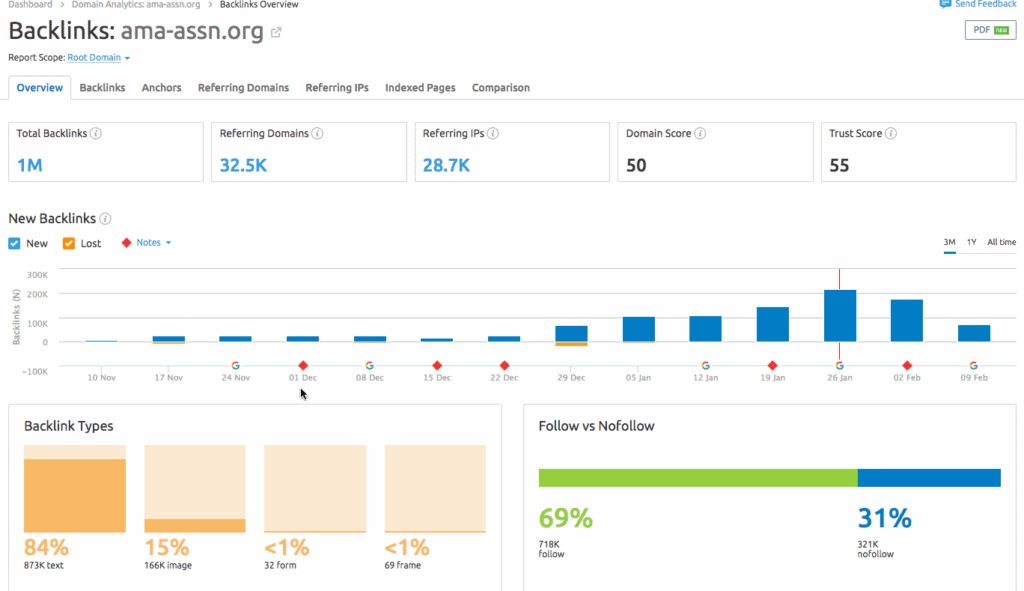Click the Google update icon at 09 Feb
The height and width of the screenshot is (591, 1024).
tap(974, 366)
